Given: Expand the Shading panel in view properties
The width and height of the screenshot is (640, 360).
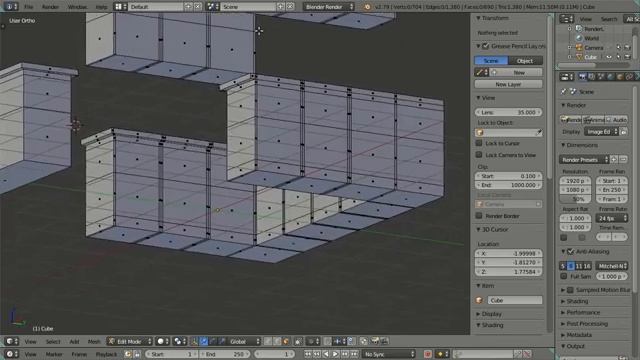Looking at the screenshot, I should [478, 325].
